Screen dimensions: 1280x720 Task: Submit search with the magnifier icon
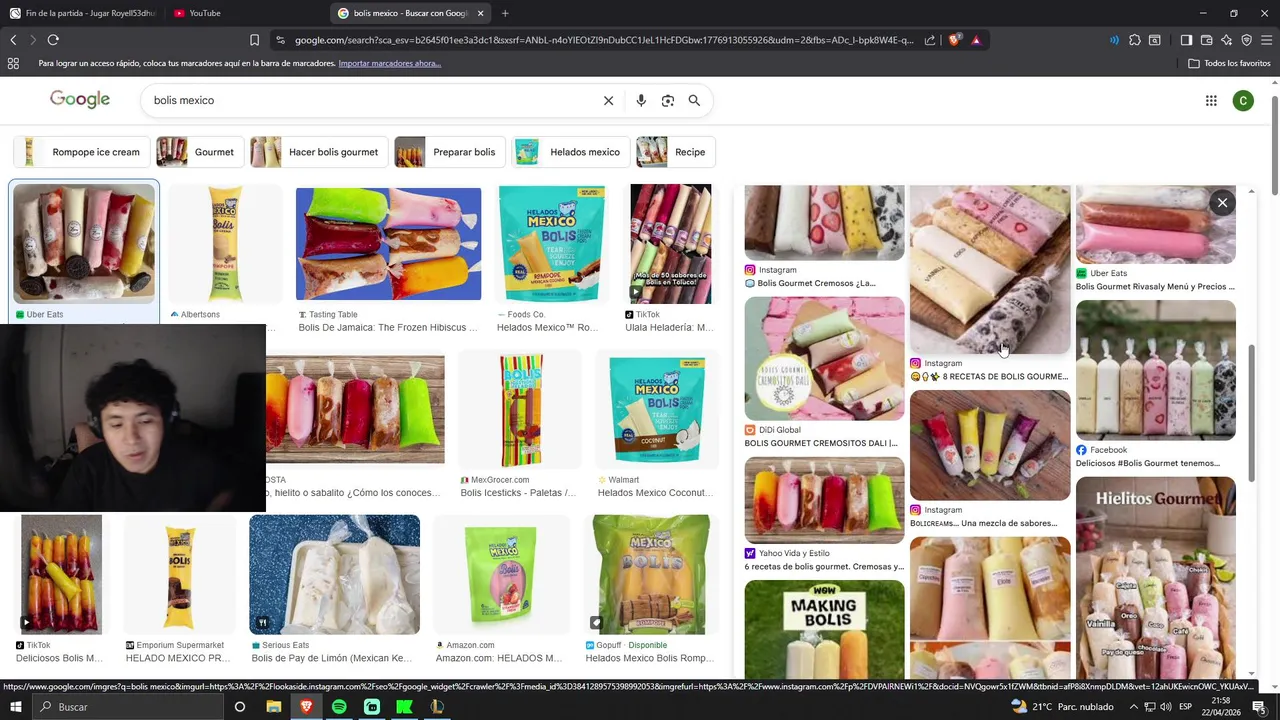[694, 100]
